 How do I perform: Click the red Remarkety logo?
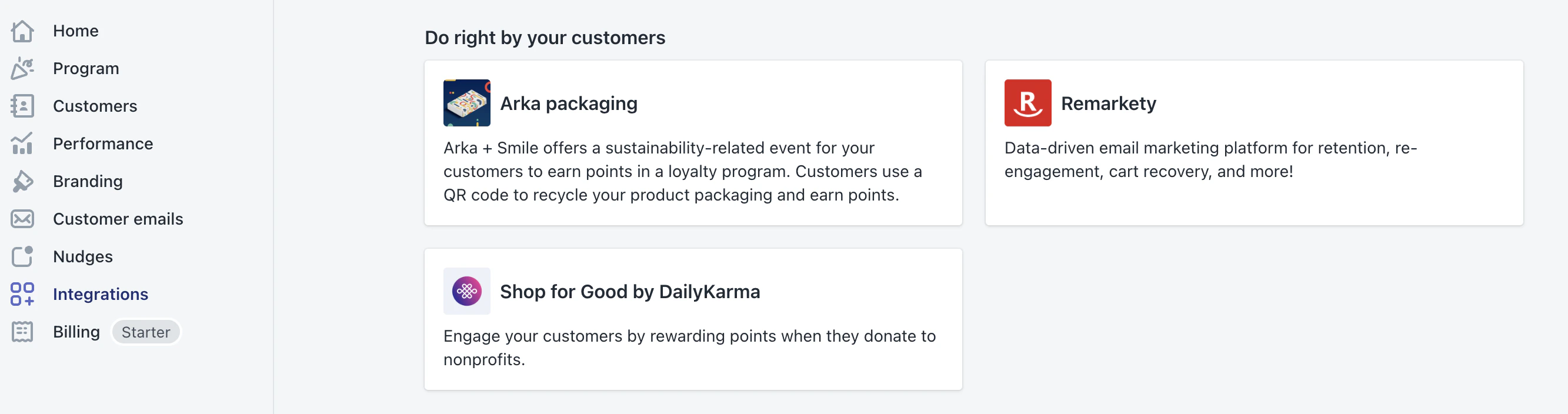point(1027,103)
